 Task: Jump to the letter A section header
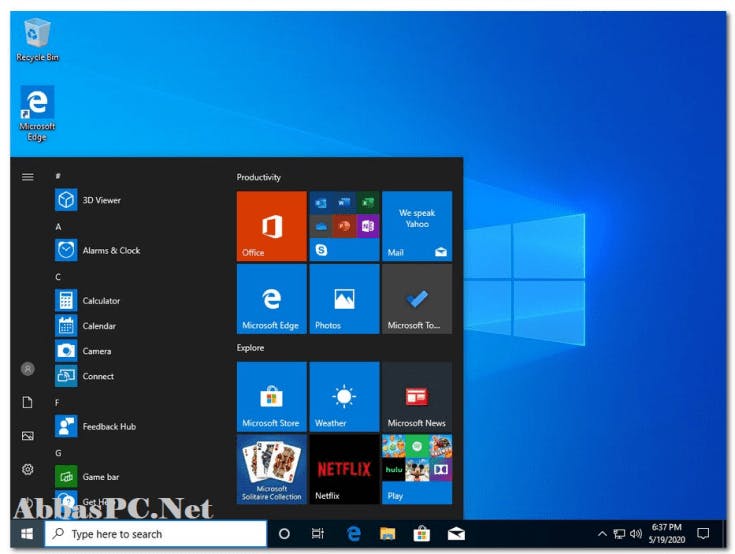tap(58, 227)
